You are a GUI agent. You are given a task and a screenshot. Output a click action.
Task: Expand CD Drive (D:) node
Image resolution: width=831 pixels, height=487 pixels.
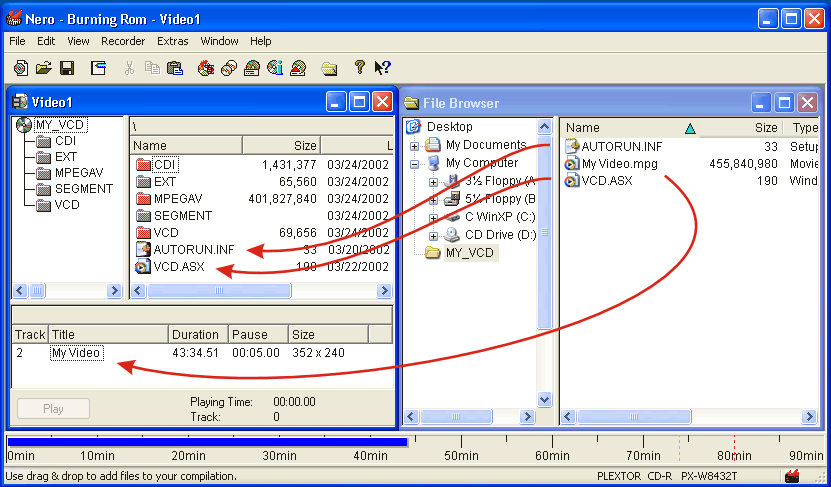[x=433, y=236]
